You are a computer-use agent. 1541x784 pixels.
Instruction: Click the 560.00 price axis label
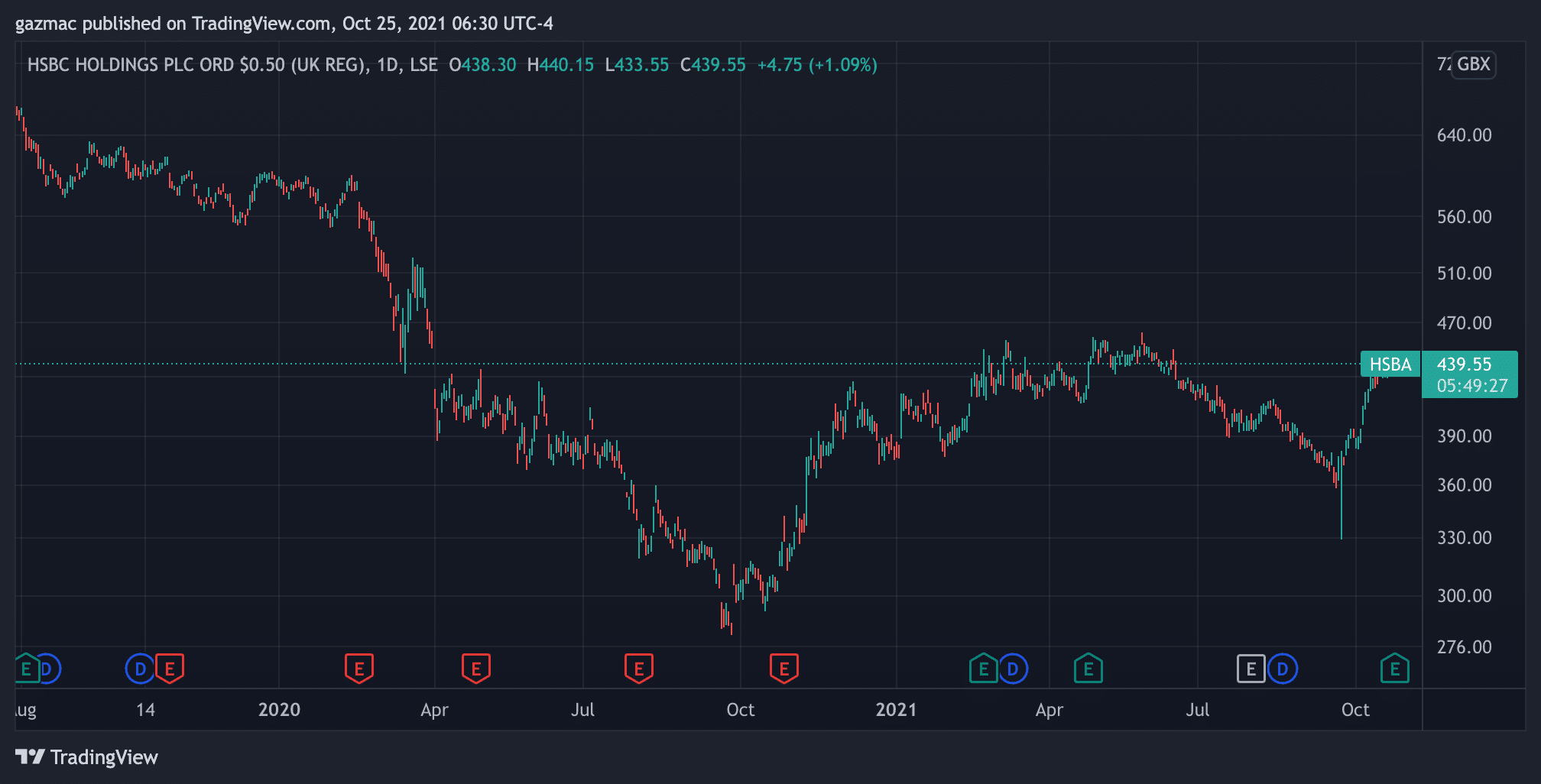click(x=1465, y=217)
